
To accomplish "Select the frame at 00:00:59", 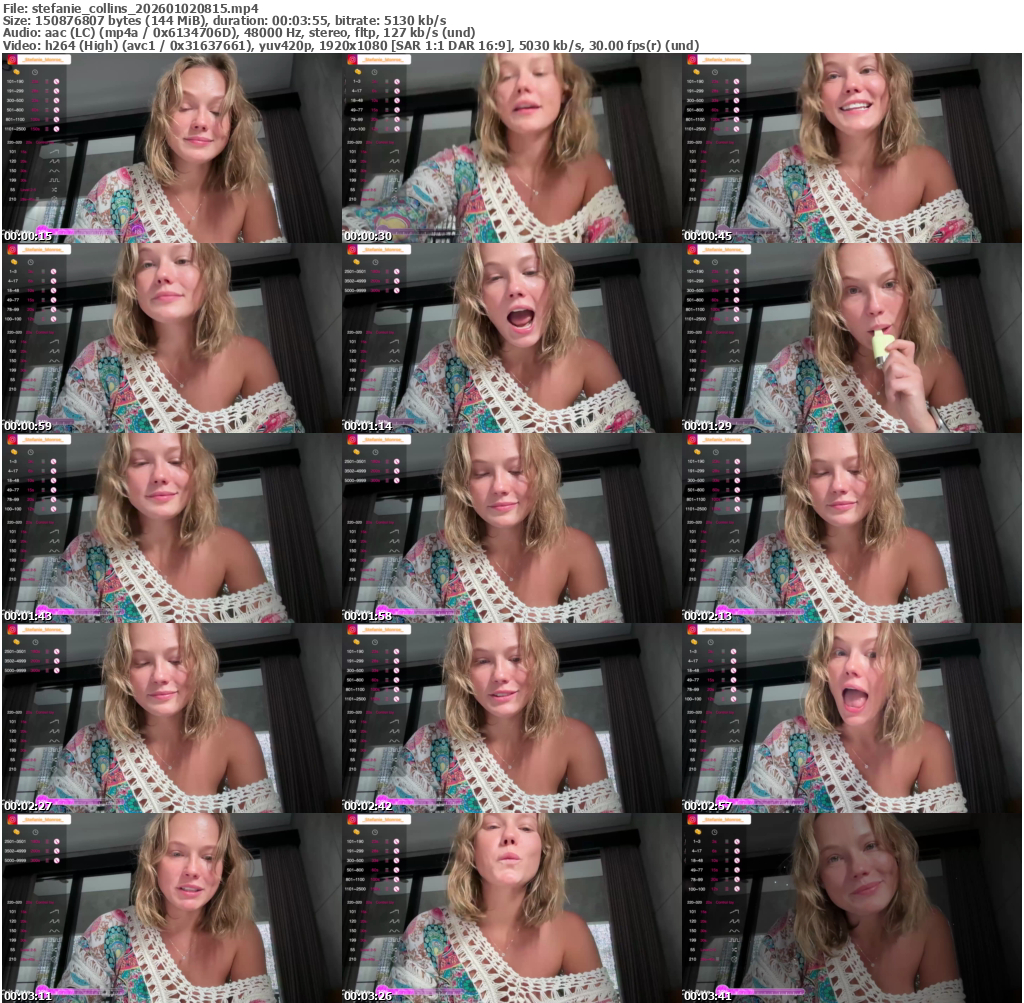I will tap(171, 338).
